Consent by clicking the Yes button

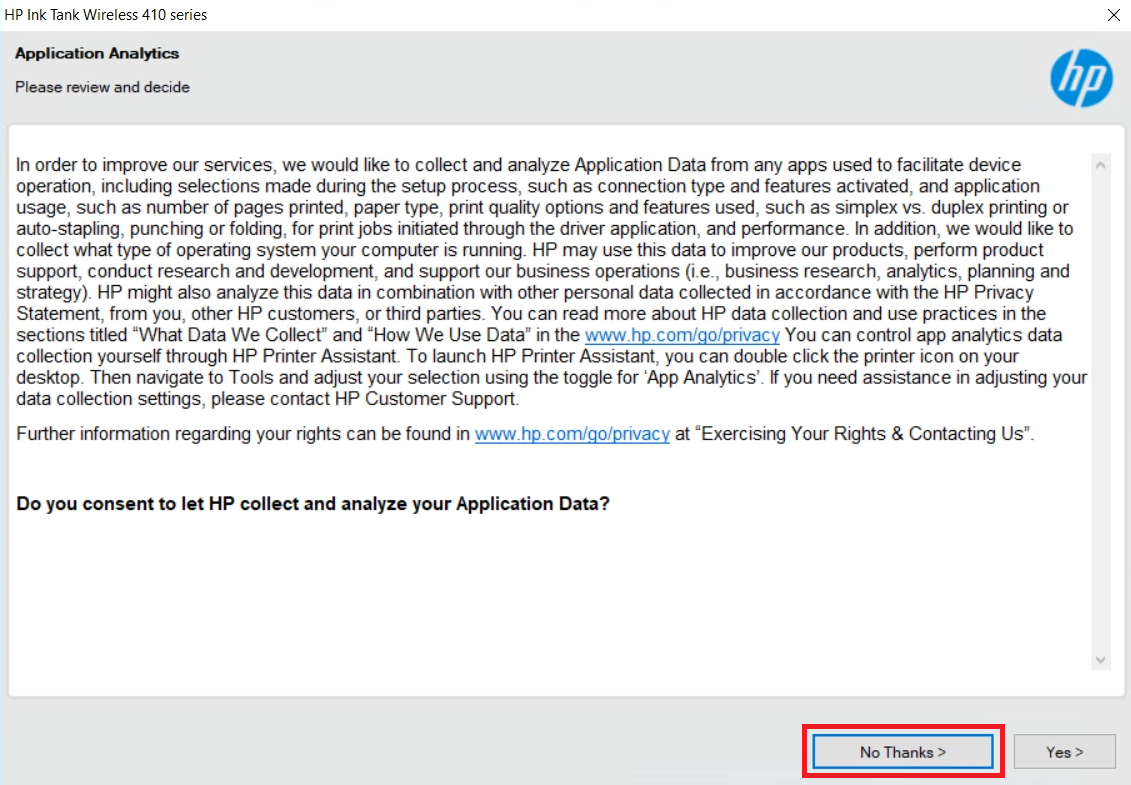(1065, 752)
